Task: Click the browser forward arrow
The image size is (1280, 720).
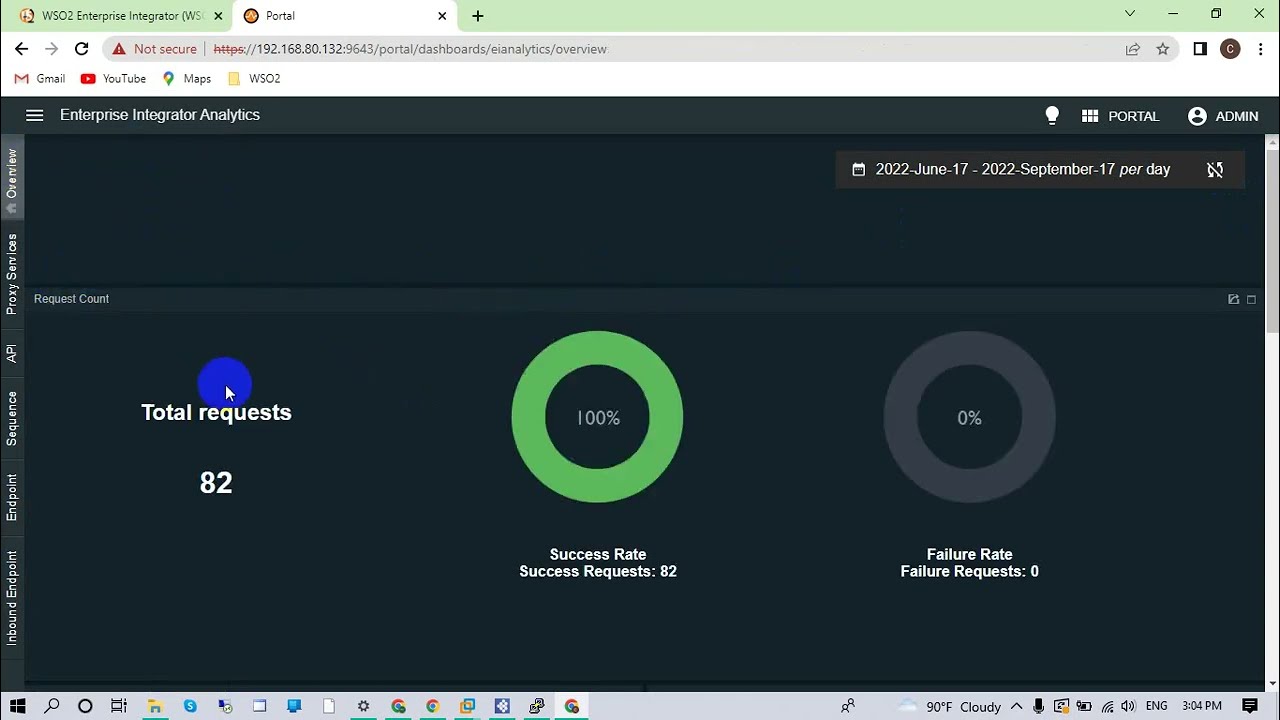Action: point(51,48)
